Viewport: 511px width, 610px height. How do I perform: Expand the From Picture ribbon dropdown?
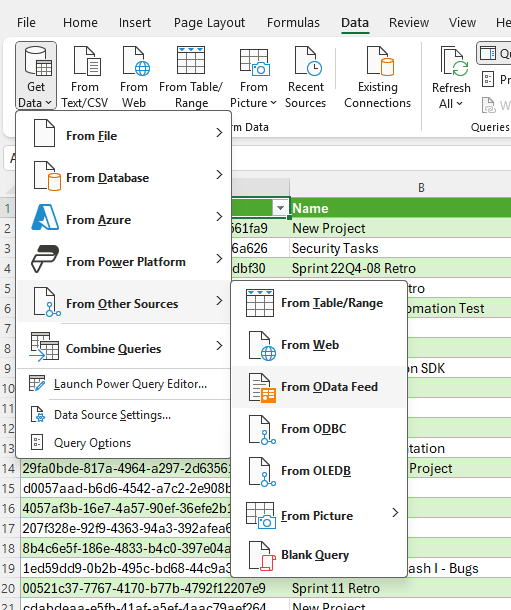pos(253,103)
